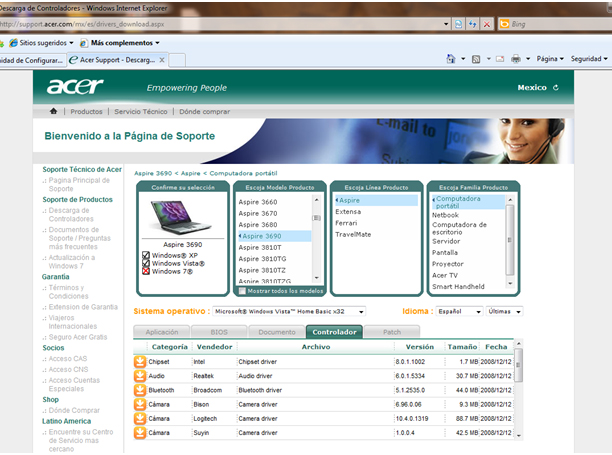Viewport: 612px width, 455px height.
Task: Open the print options dropdown arrow
Action: (528, 59)
